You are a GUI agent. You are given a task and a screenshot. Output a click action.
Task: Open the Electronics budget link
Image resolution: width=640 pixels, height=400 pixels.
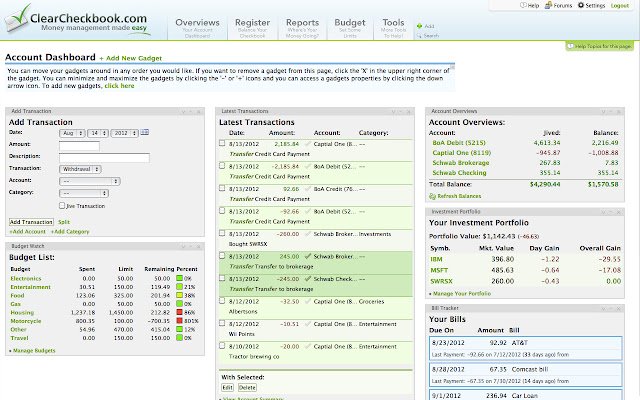tap(26, 278)
